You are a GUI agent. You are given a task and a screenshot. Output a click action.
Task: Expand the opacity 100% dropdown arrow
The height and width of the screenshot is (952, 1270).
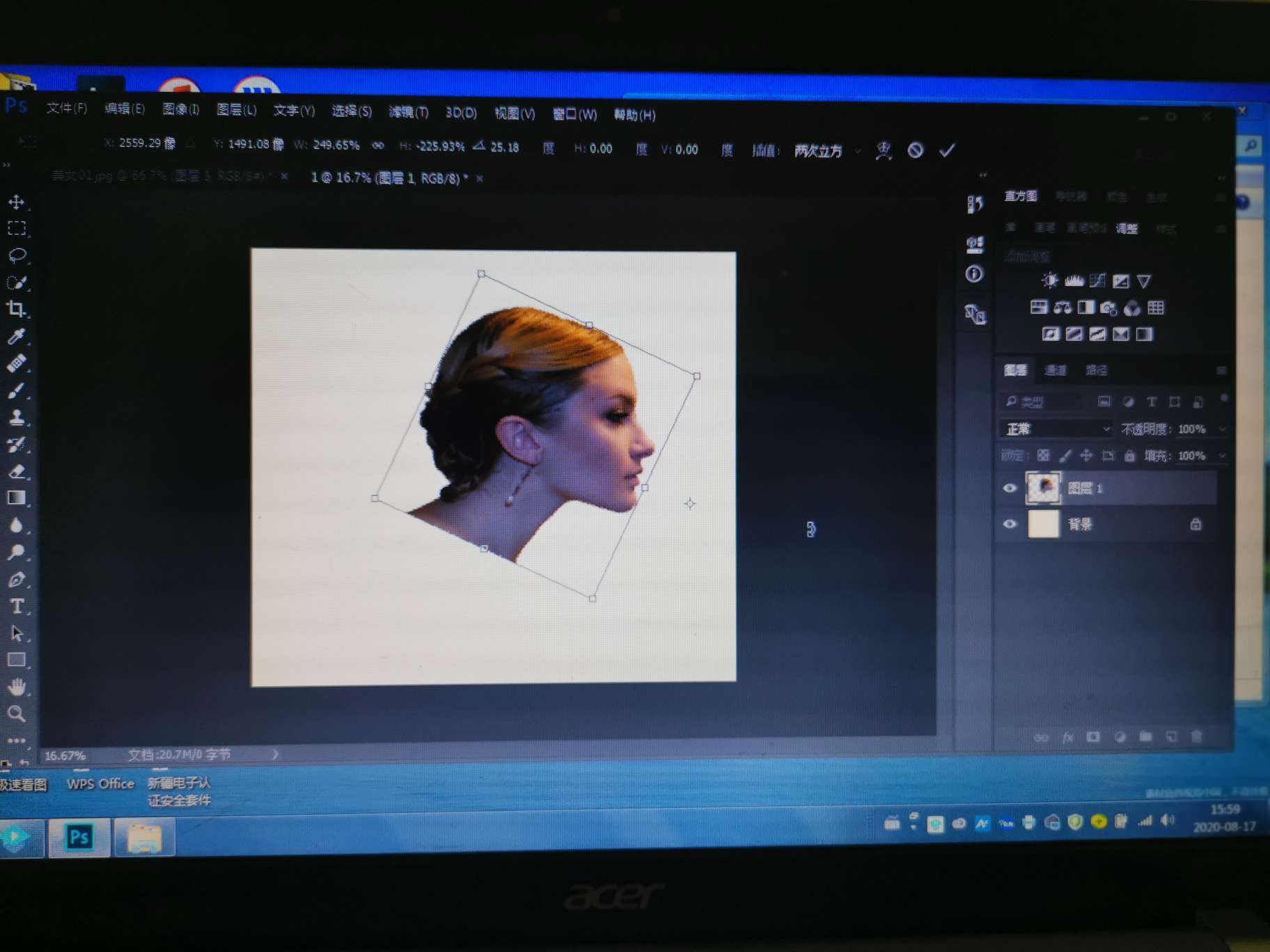pyautogui.click(x=1223, y=429)
